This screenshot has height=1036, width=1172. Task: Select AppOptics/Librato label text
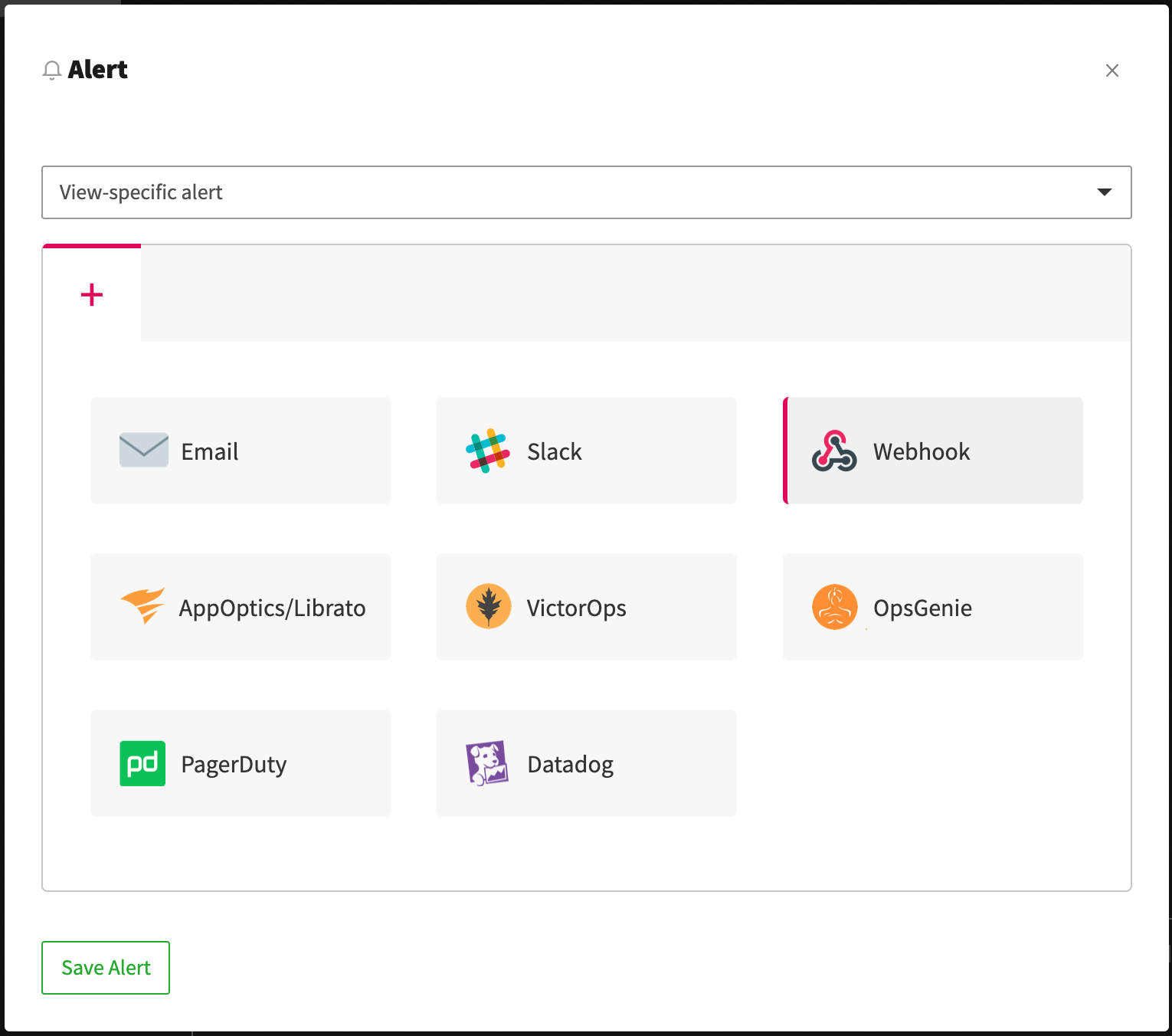coord(273,608)
